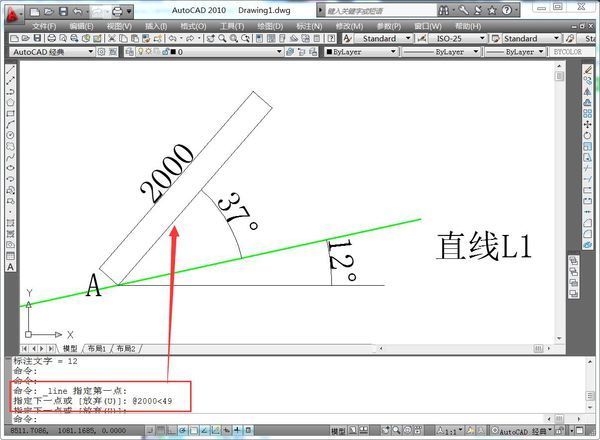This screenshot has width=600, height=440.
Task: Click the black layer color swatch
Action: (173, 52)
